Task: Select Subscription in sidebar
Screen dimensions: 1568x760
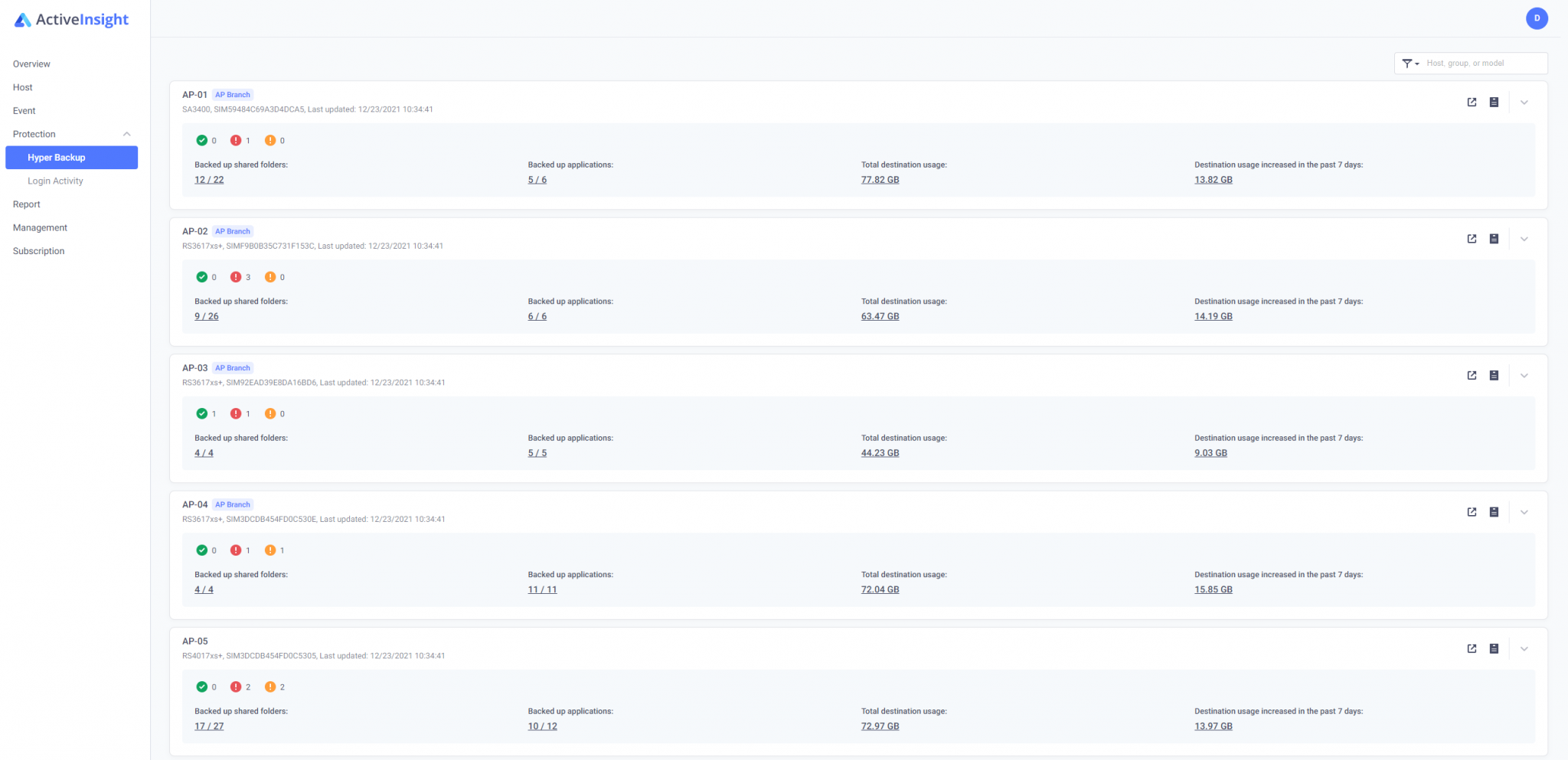Action: coord(38,251)
